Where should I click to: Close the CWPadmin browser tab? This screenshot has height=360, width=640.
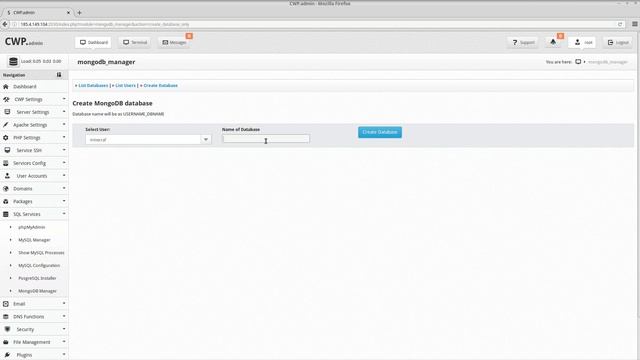[68, 13]
